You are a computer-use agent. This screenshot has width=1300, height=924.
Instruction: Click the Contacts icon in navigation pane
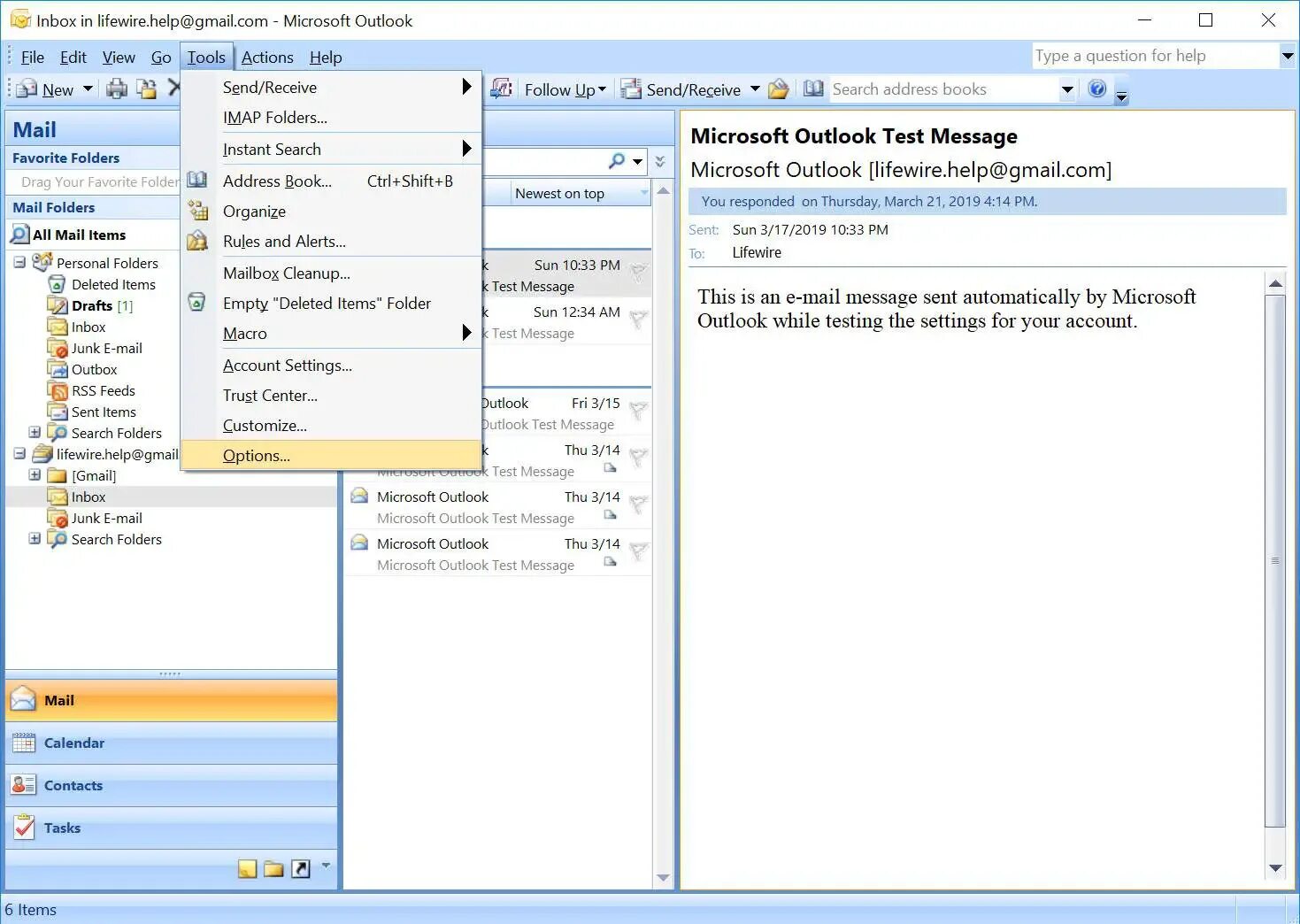[23, 785]
